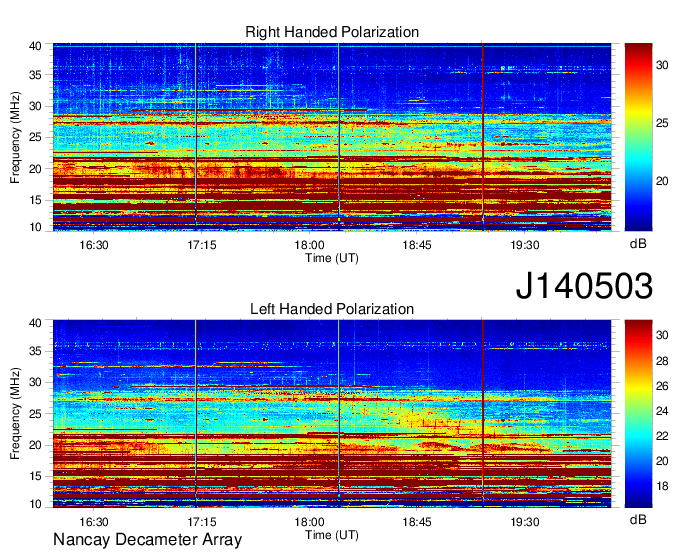Viewport: 680px width, 552px height.
Task: Click the 35 MHz tick on Right Handed plot
Action: [x=36, y=75]
